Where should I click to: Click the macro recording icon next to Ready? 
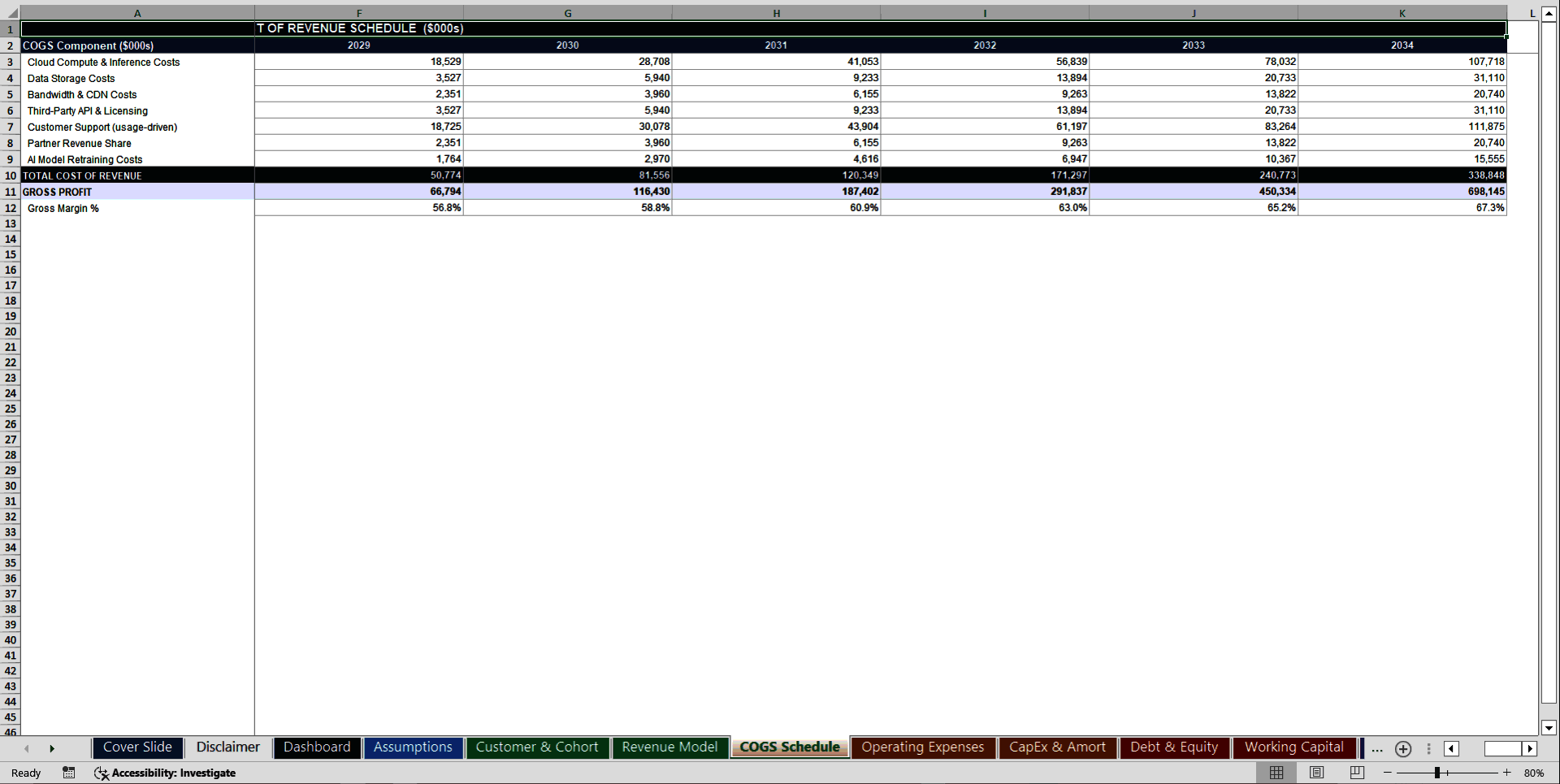pos(69,773)
